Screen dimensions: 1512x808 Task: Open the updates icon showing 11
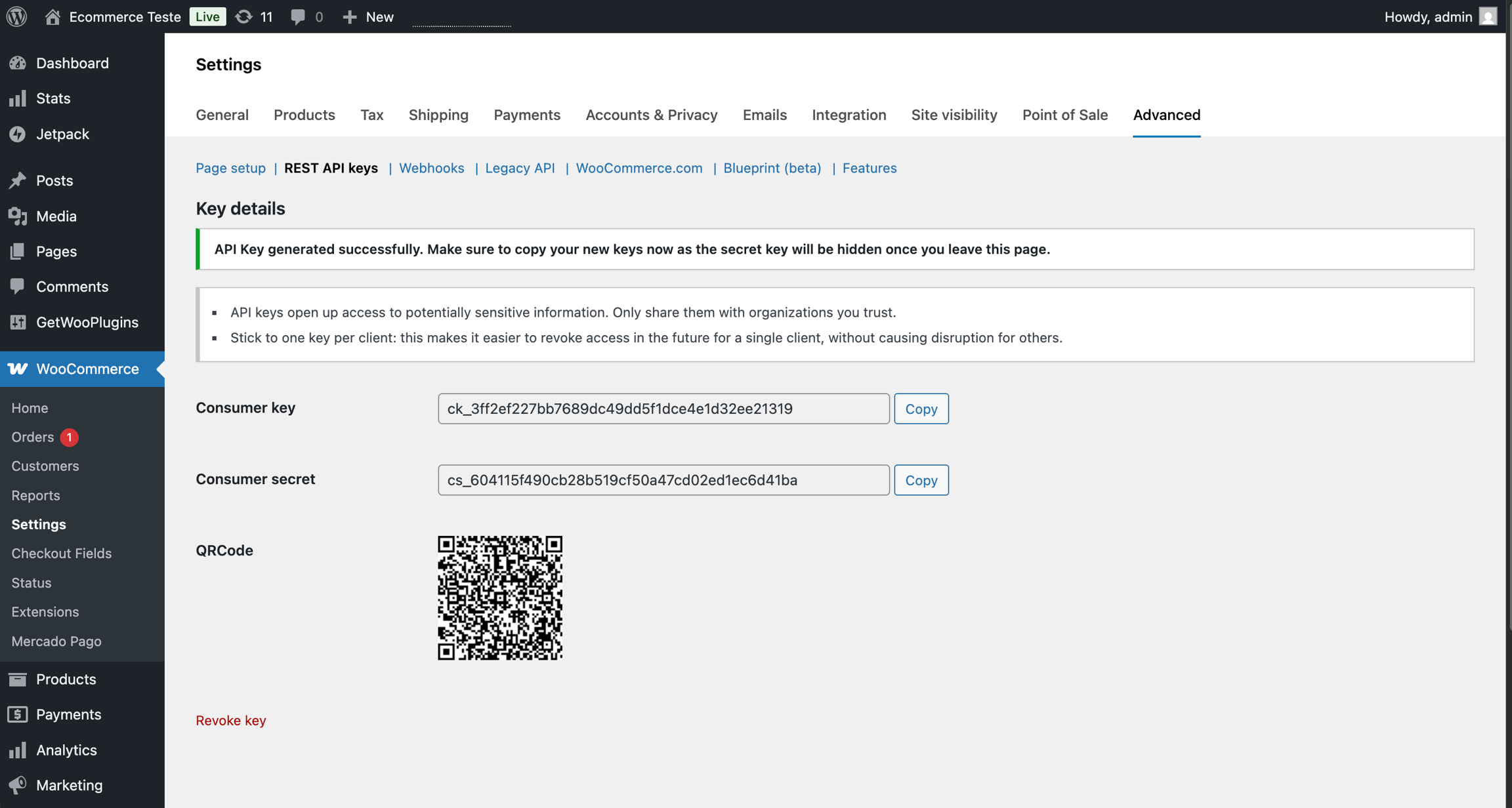click(x=243, y=16)
